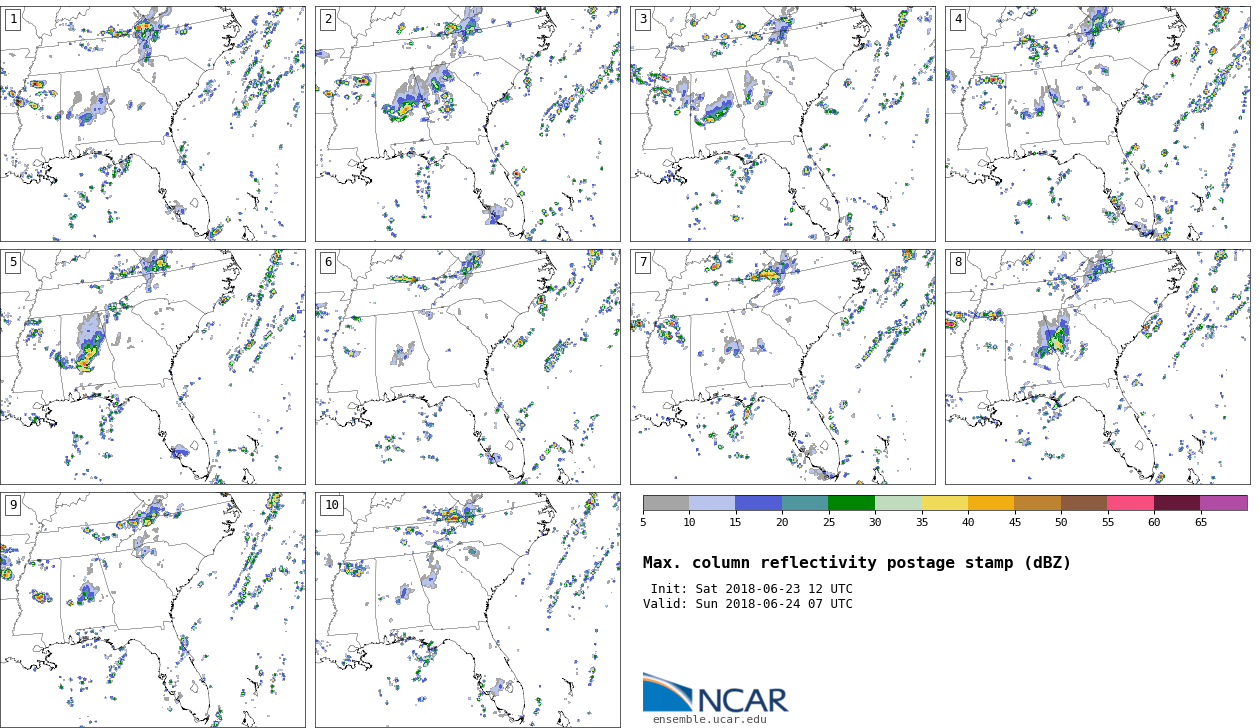1260x728 pixels.
Task: Click the number label on panel 4
Action: click(958, 19)
